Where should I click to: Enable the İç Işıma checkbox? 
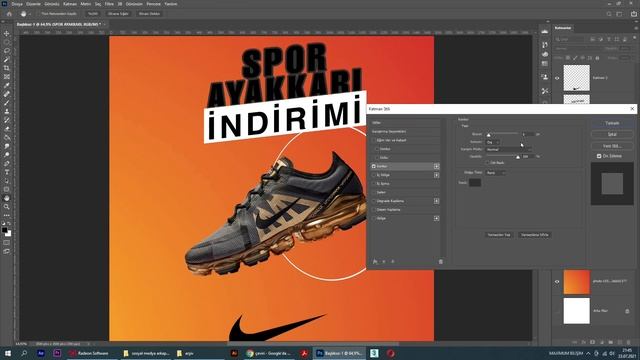[373, 184]
